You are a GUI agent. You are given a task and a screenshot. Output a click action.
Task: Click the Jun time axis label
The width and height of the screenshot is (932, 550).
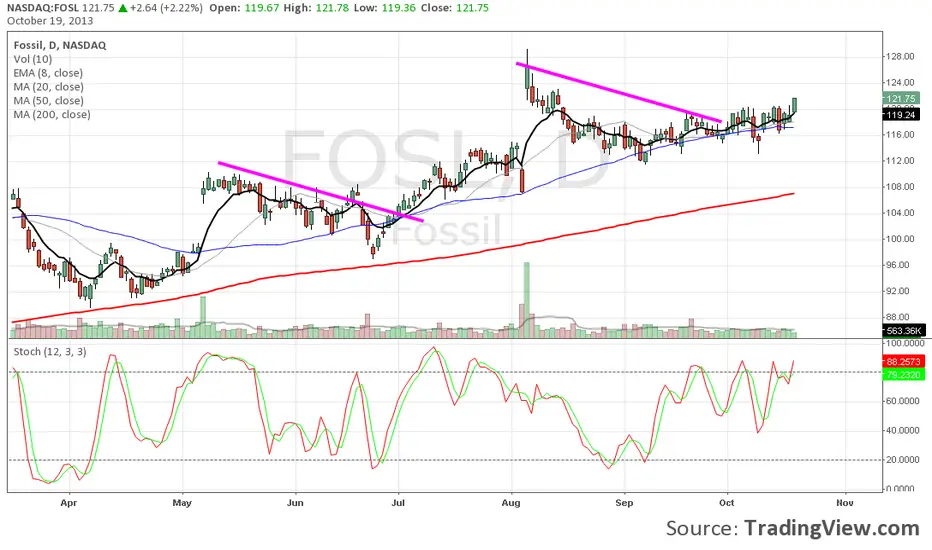click(295, 503)
